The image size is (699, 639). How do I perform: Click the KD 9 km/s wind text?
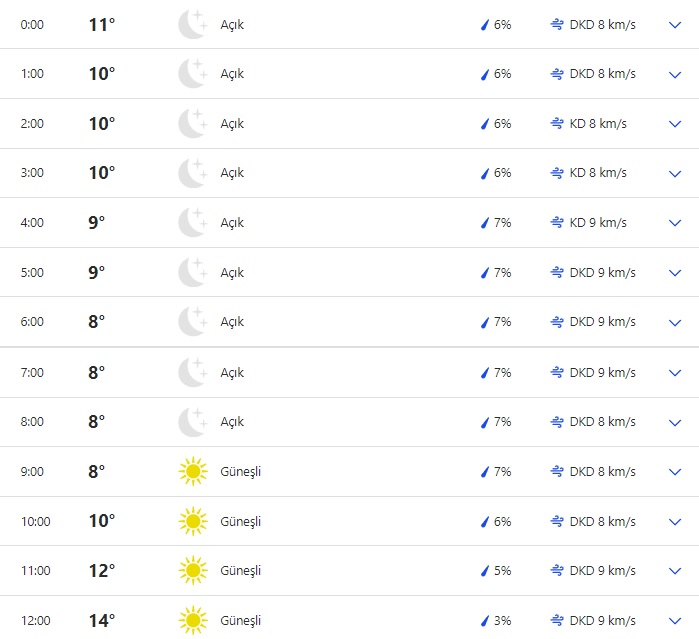tap(598, 223)
